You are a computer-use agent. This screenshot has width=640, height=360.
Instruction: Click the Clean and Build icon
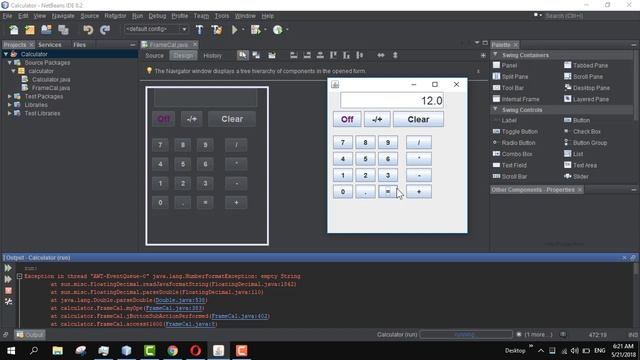[217, 30]
